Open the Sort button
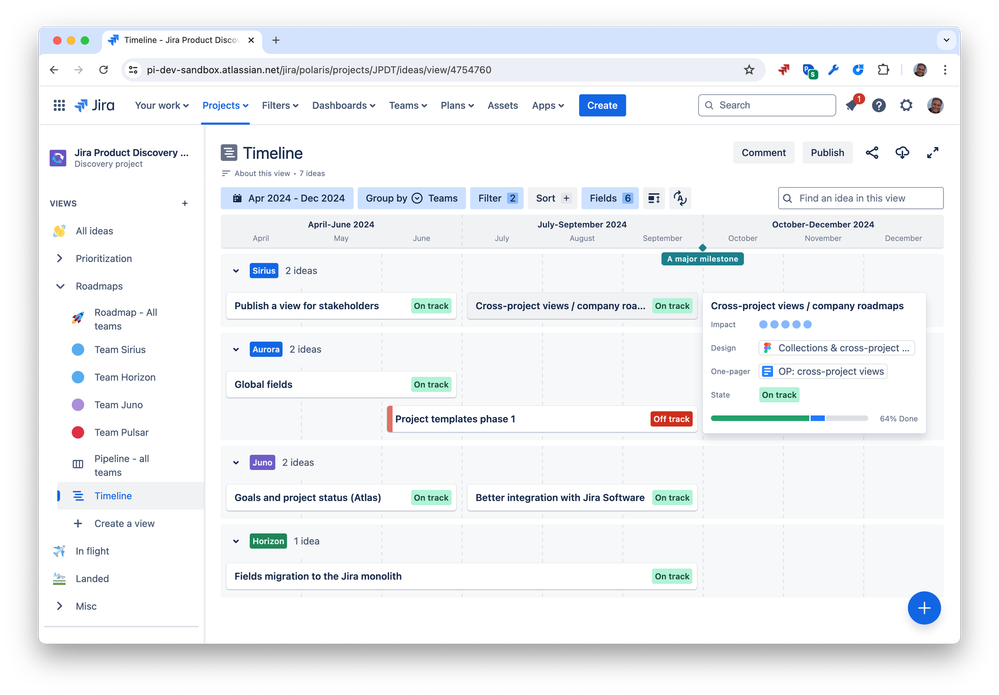999x695 pixels. 552,198
